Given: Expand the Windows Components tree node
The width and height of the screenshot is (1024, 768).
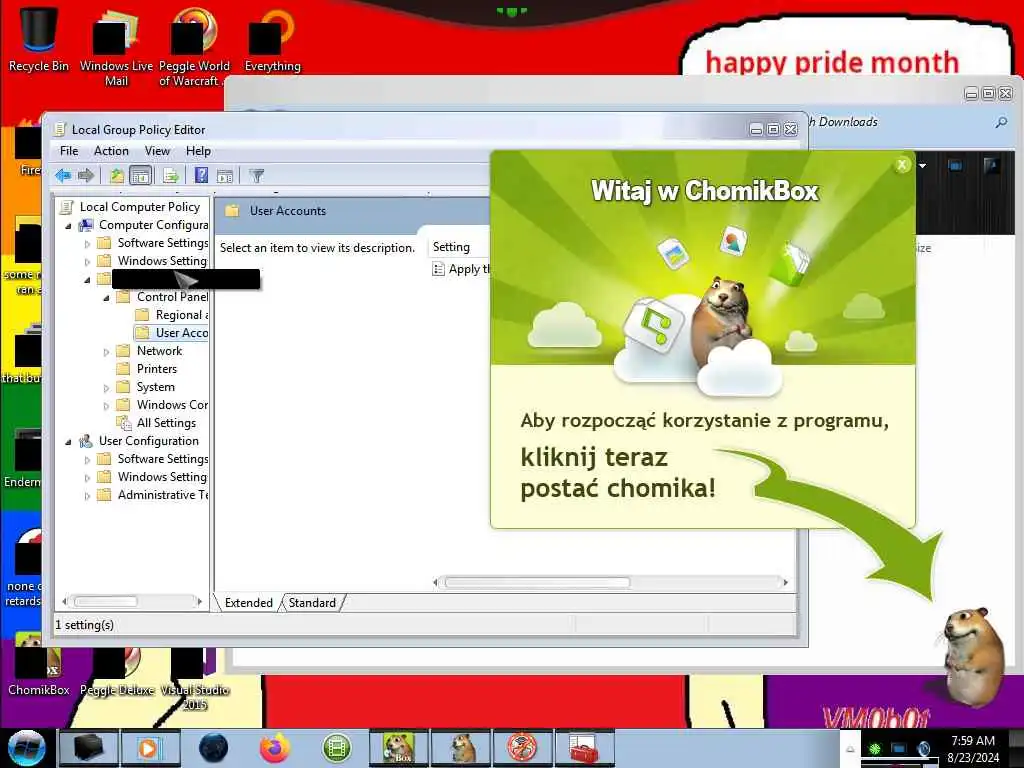Looking at the screenshot, I should point(106,406).
